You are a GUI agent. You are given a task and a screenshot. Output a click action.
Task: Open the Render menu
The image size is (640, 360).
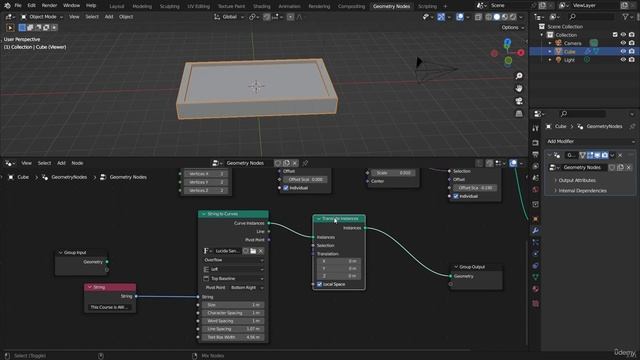point(49,6)
